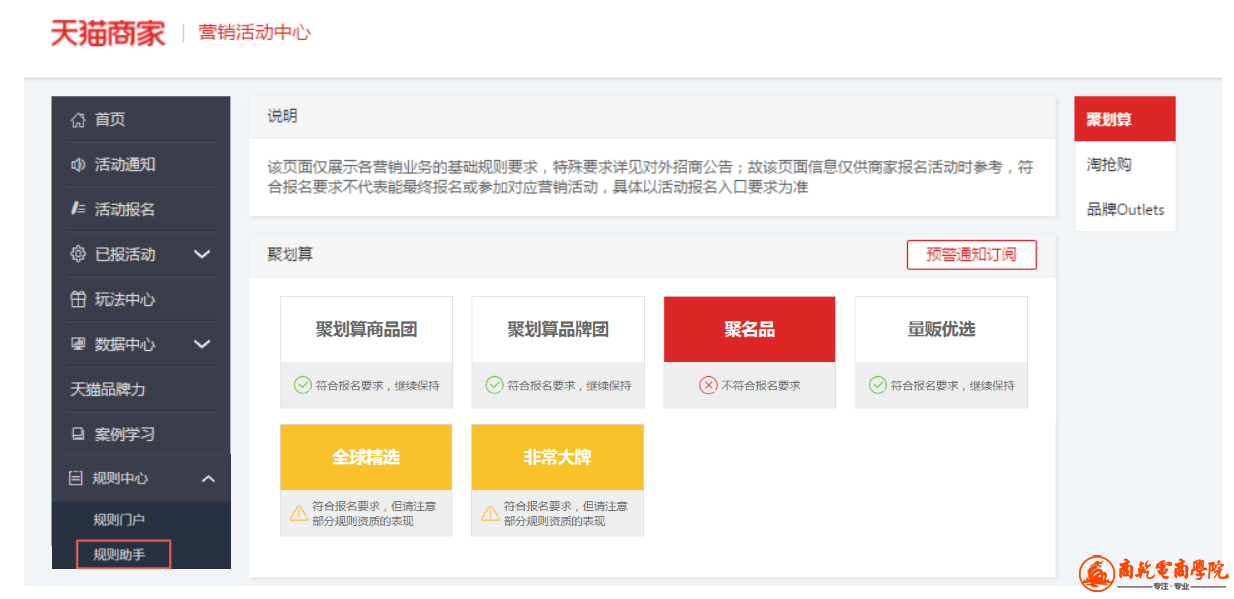Click the red X status icon under 聚名品
Image resolution: width=1234 pixels, height=599 pixels.
point(708,385)
